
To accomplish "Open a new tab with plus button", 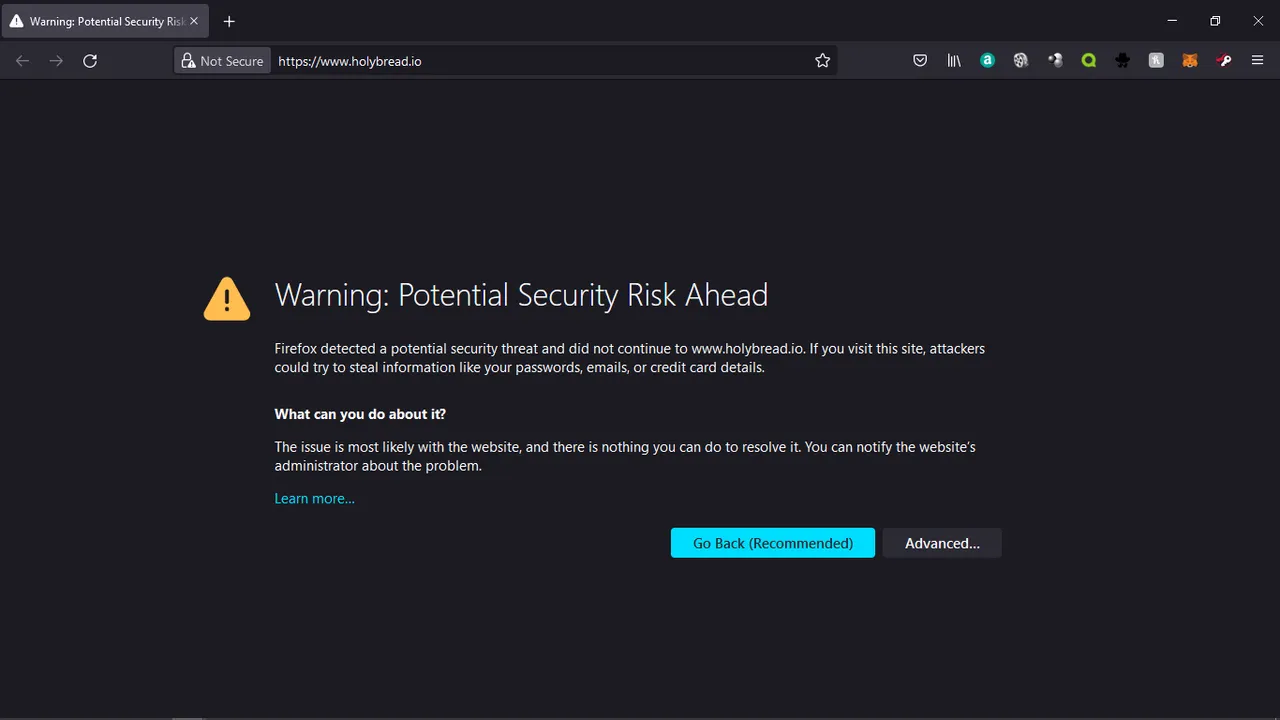I will 229,21.
